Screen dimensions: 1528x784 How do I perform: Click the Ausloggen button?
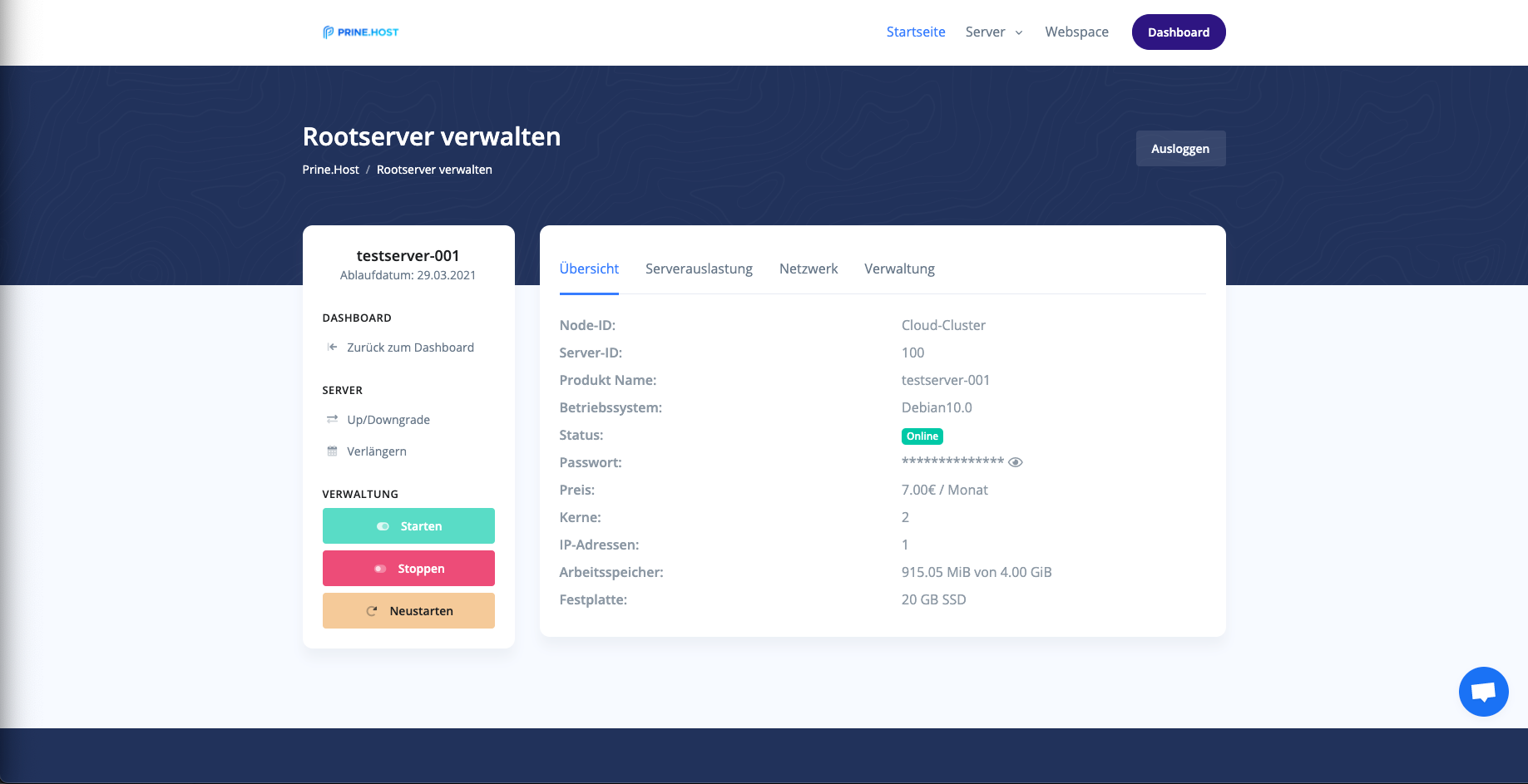[1180, 148]
